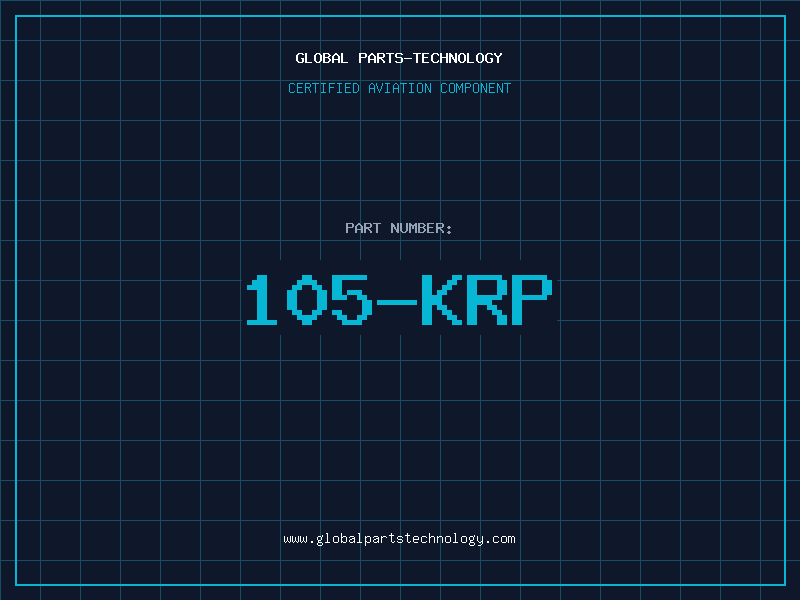Click the digit 0 in the part number
800x600 pixels.
[x=307, y=300]
